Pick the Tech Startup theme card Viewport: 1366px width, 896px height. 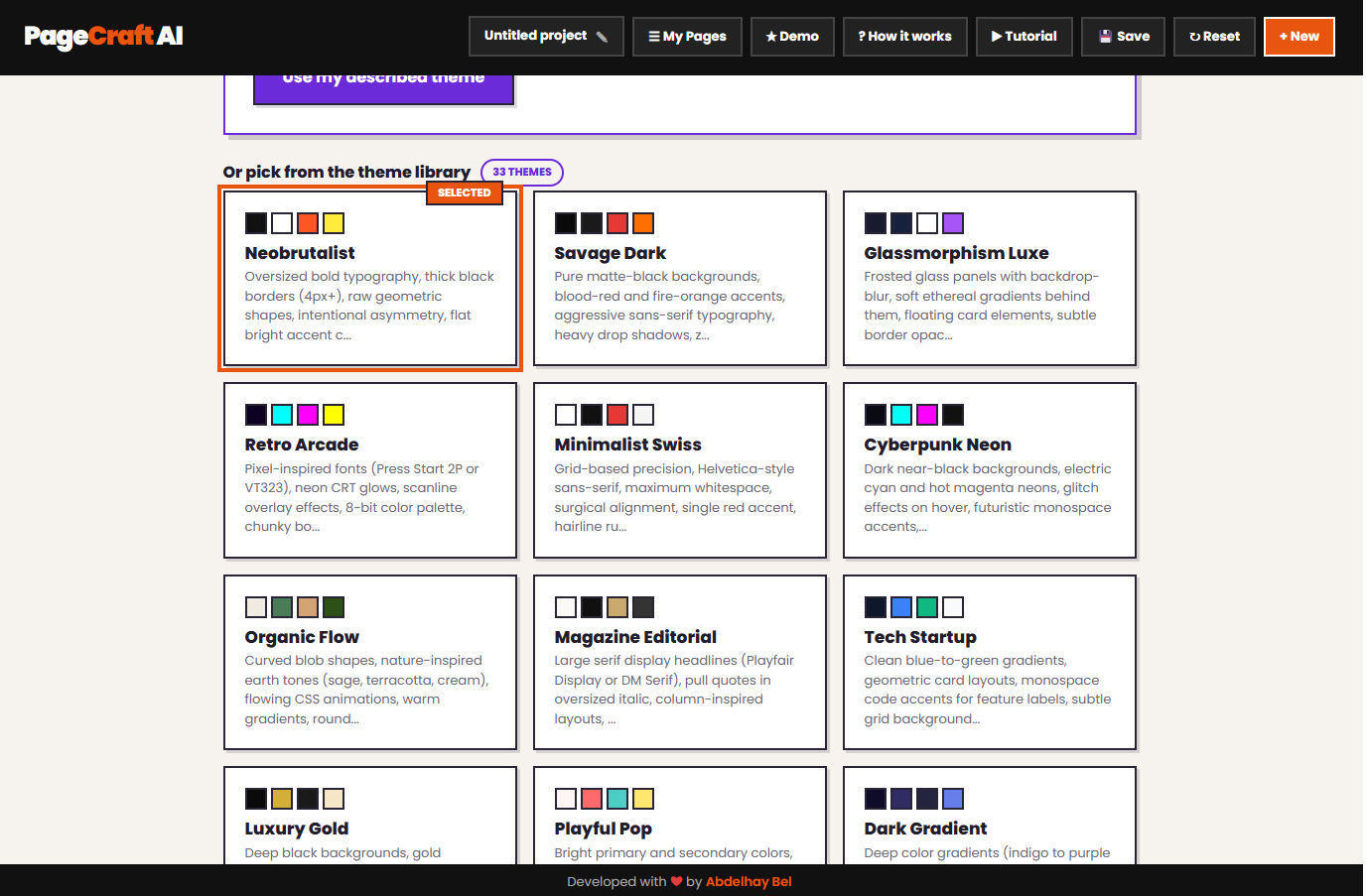(990, 663)
